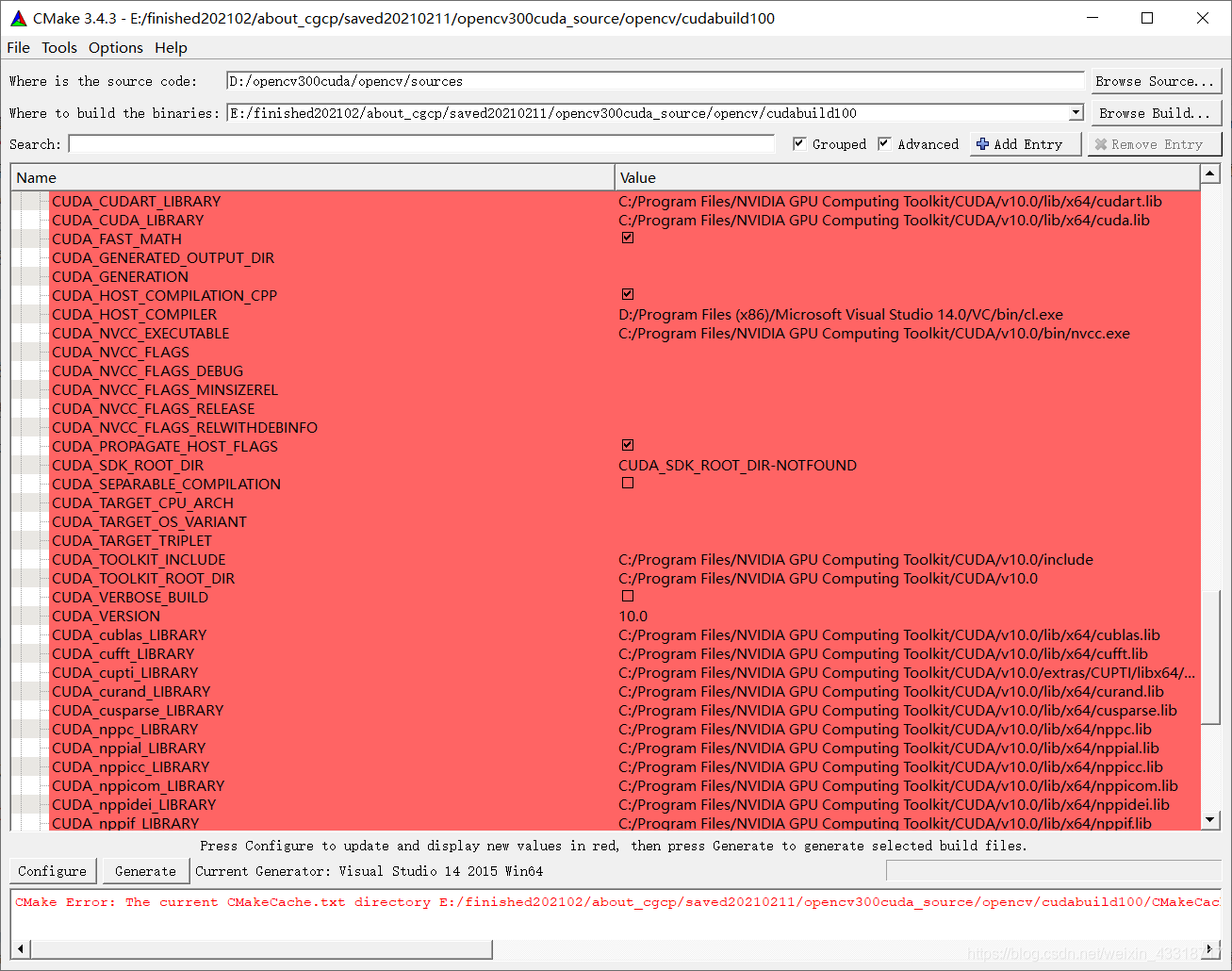This screenshot has width=1232, height=971.
Task: Select the CUDA_nppicom_LIBRARY entry
Action: click(139, 785)
